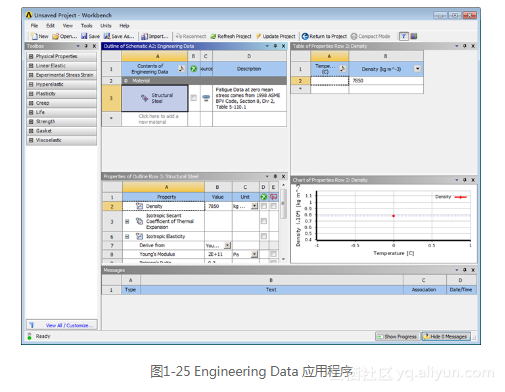Screen dimensions: 505x392
Task: Click 'Click here to add a new material'
Action: pyautogui.click(x=158, y=119)
